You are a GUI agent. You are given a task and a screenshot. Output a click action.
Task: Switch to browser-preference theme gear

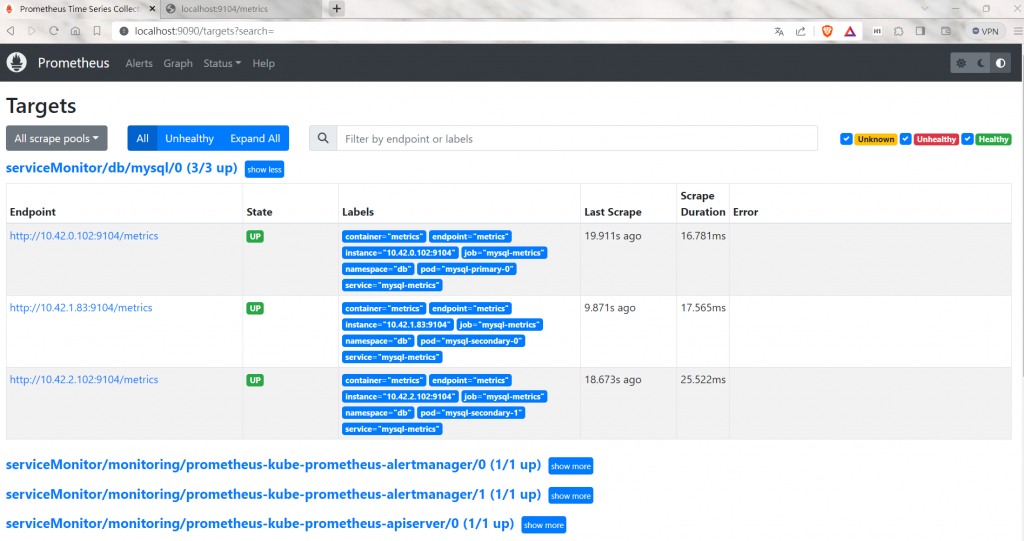pos(961,63)
